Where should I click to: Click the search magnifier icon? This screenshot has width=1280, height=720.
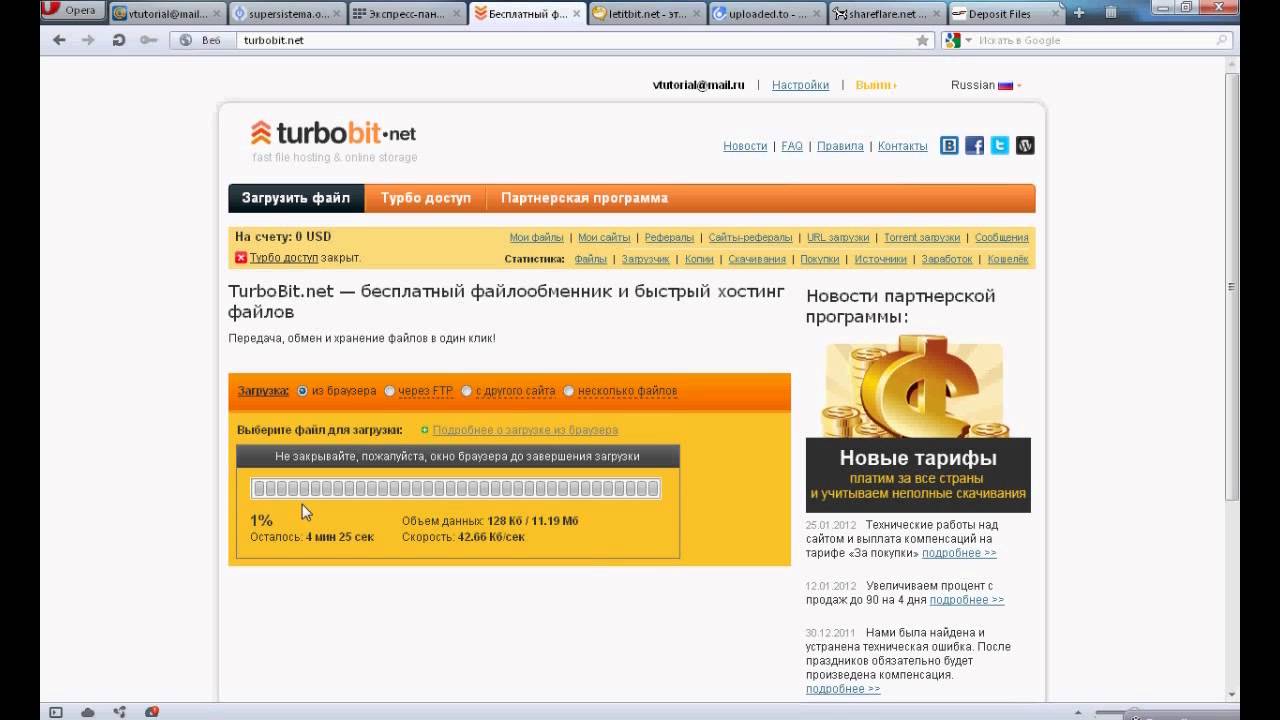click(1222, 40)
